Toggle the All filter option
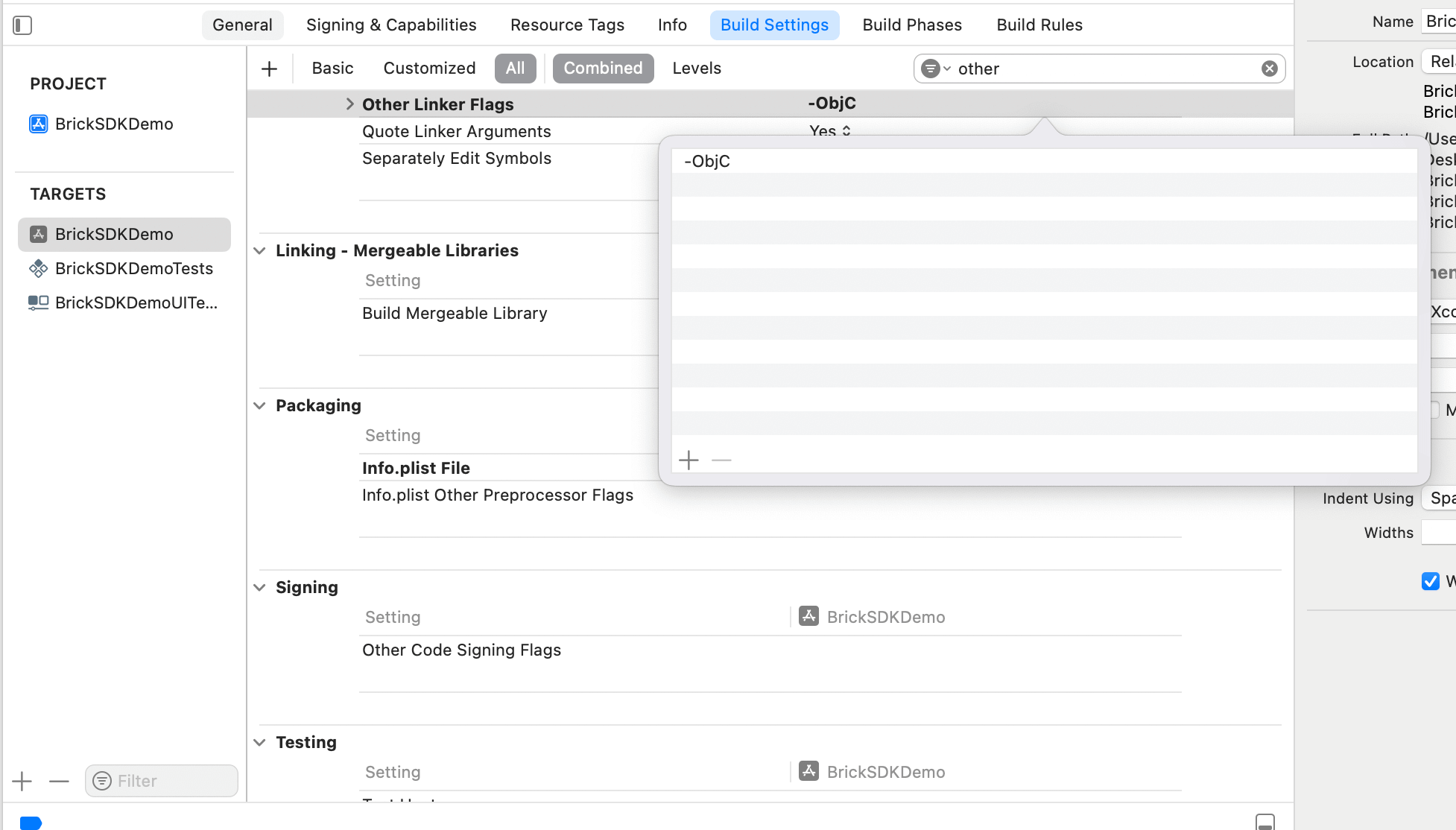Image resolution: width=1456 pixels, height=830 pixels. click(515, 67)
